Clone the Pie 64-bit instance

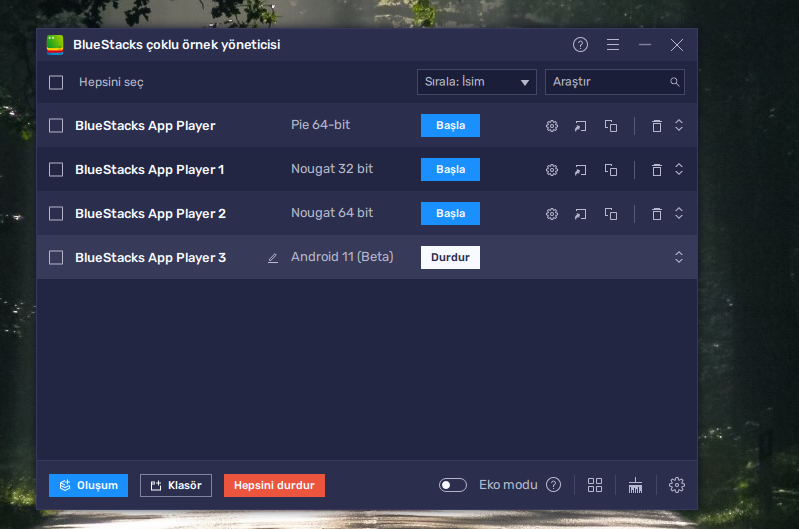(610, 126)
